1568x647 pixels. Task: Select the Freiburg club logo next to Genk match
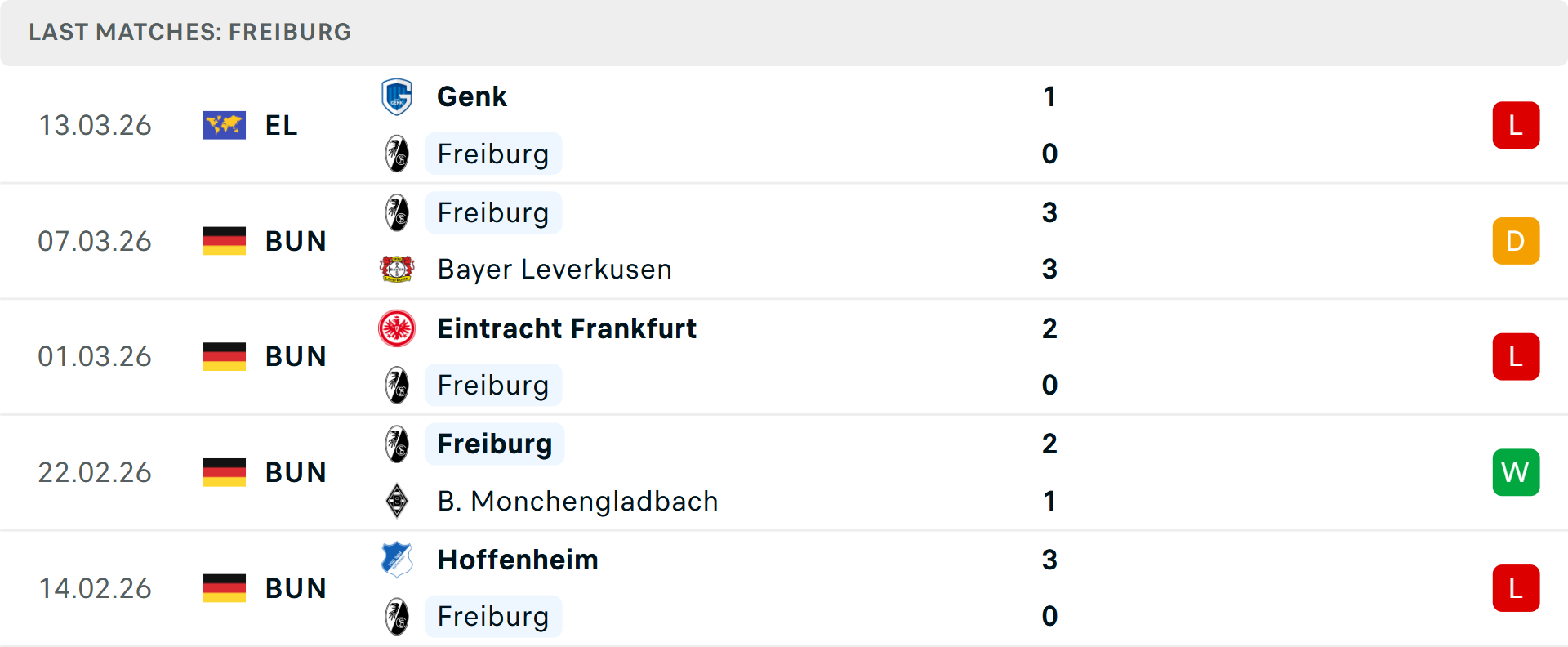point(397,154)
